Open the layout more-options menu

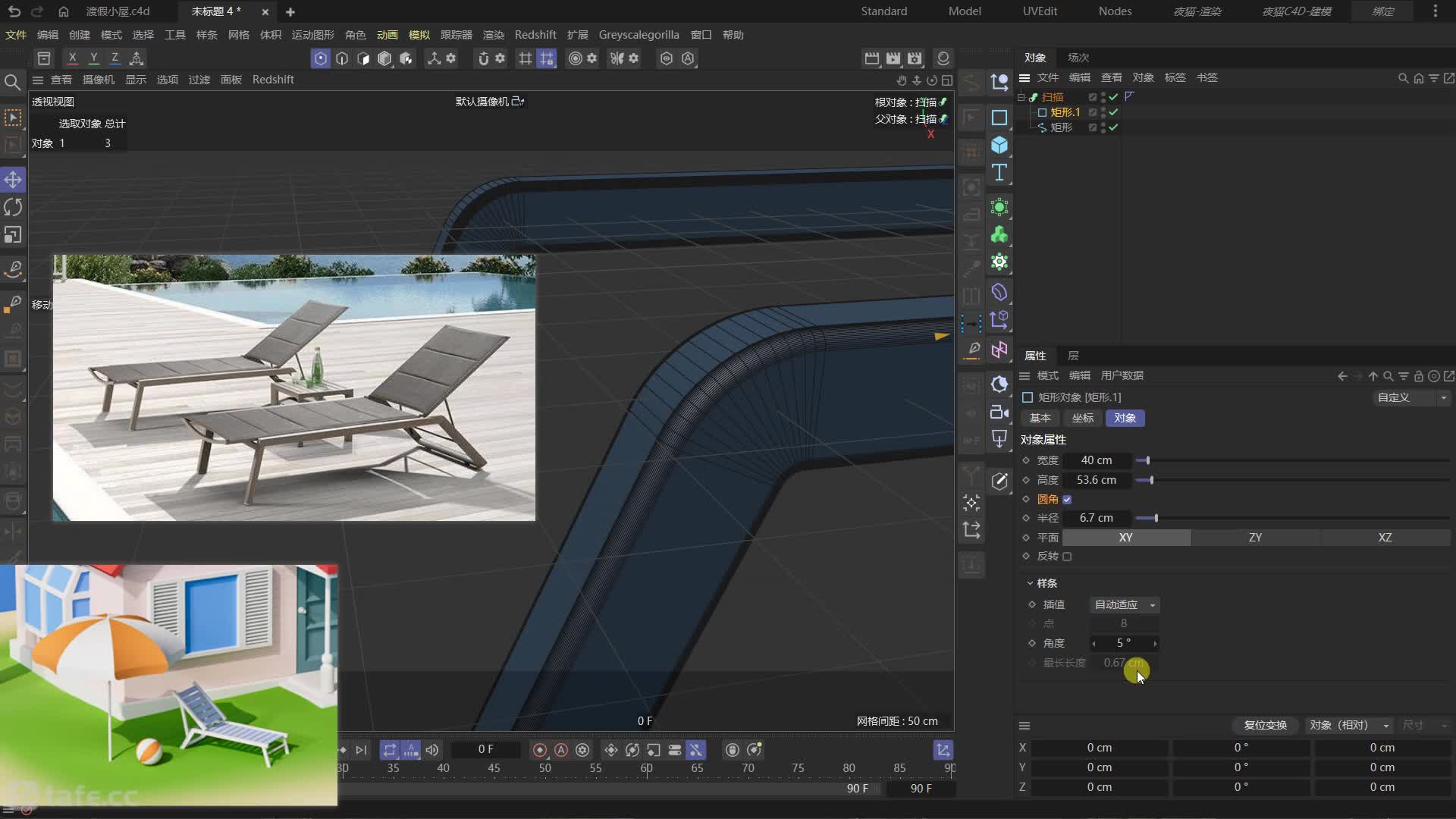1435,11
